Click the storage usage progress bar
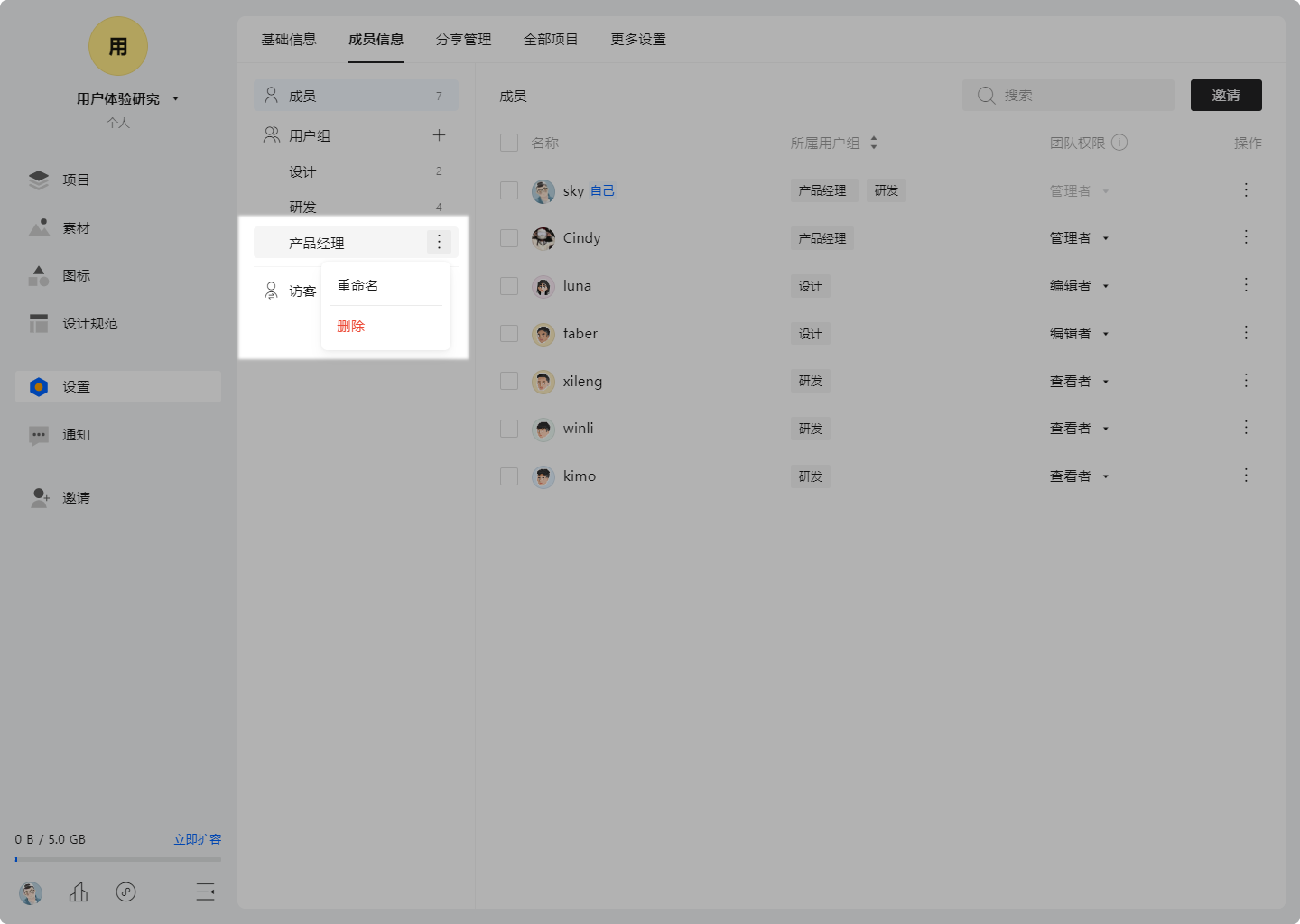 pyautogui.click(x=118, y=859)
